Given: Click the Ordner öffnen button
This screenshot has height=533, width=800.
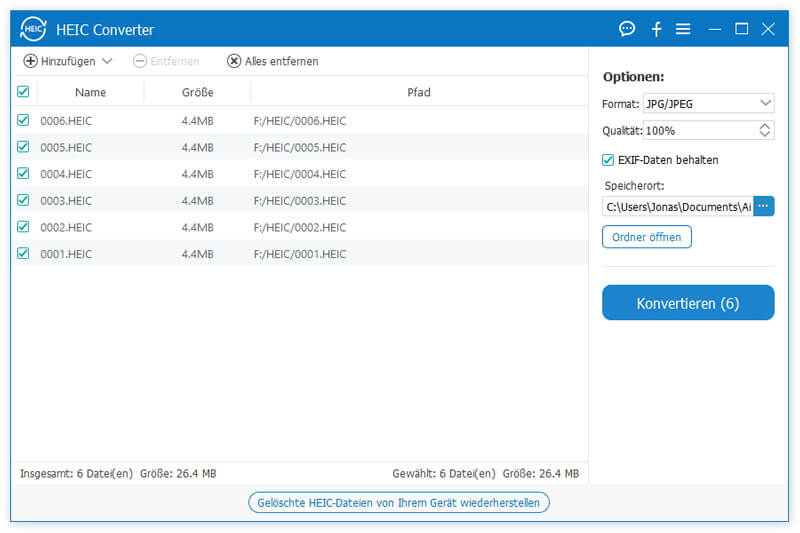Looking at the screenshot, I should pos(646,237).
